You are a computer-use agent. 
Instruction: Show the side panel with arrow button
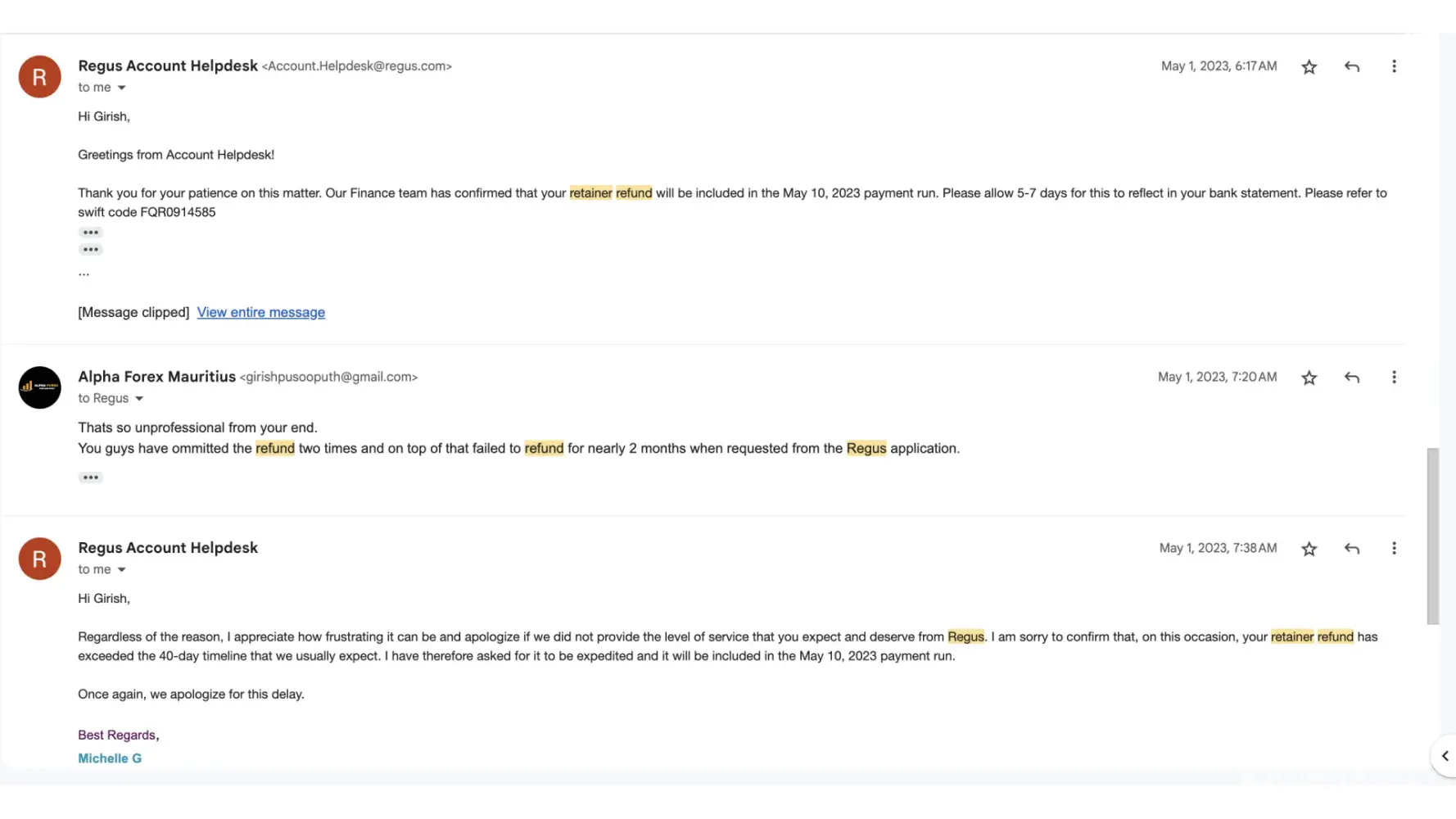coord(1445,756)
